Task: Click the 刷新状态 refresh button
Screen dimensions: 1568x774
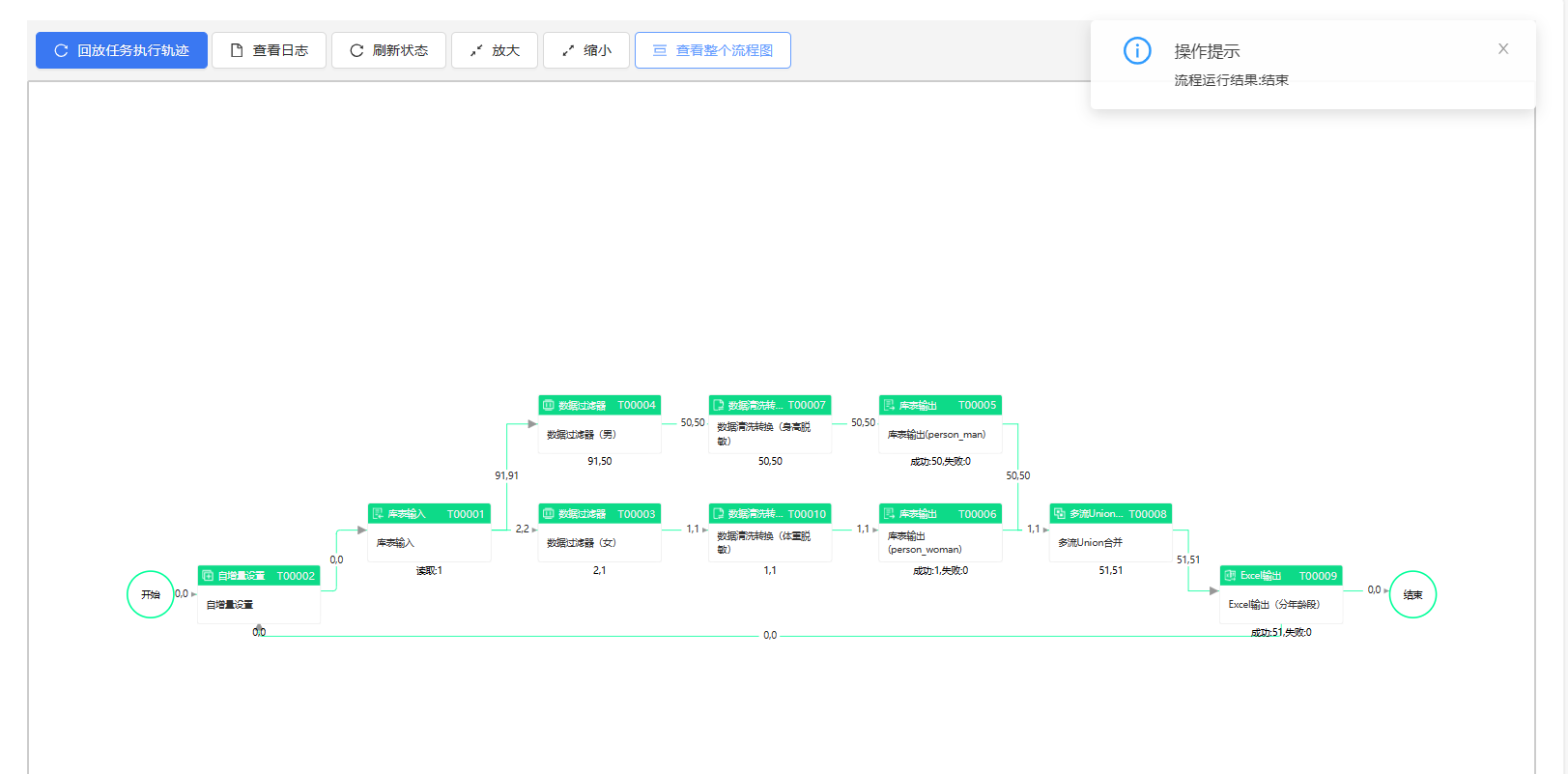Action: click(x=388, y=50)
